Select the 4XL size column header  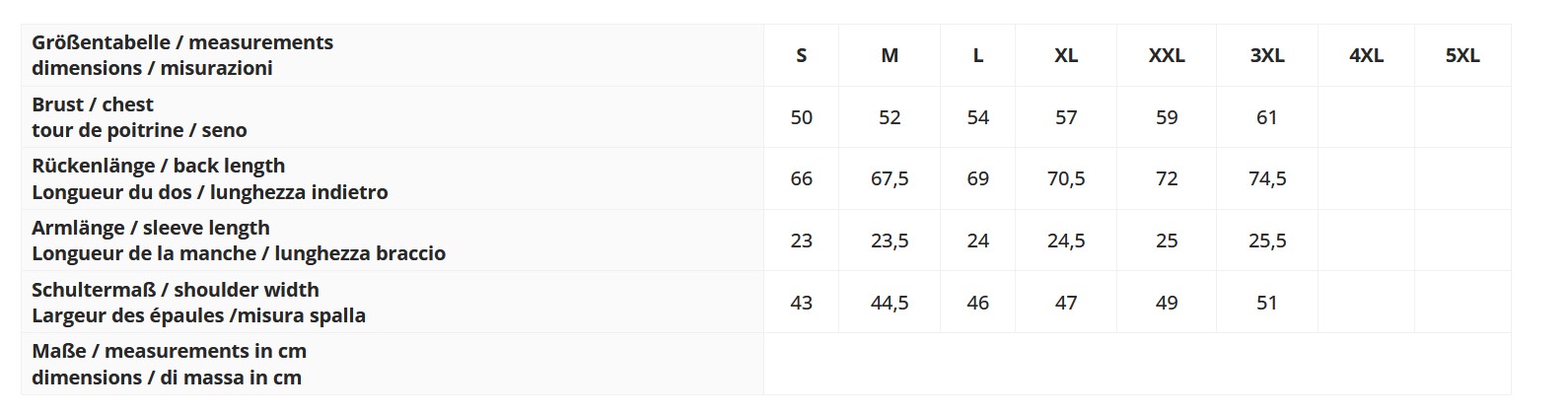(1366, 56)
